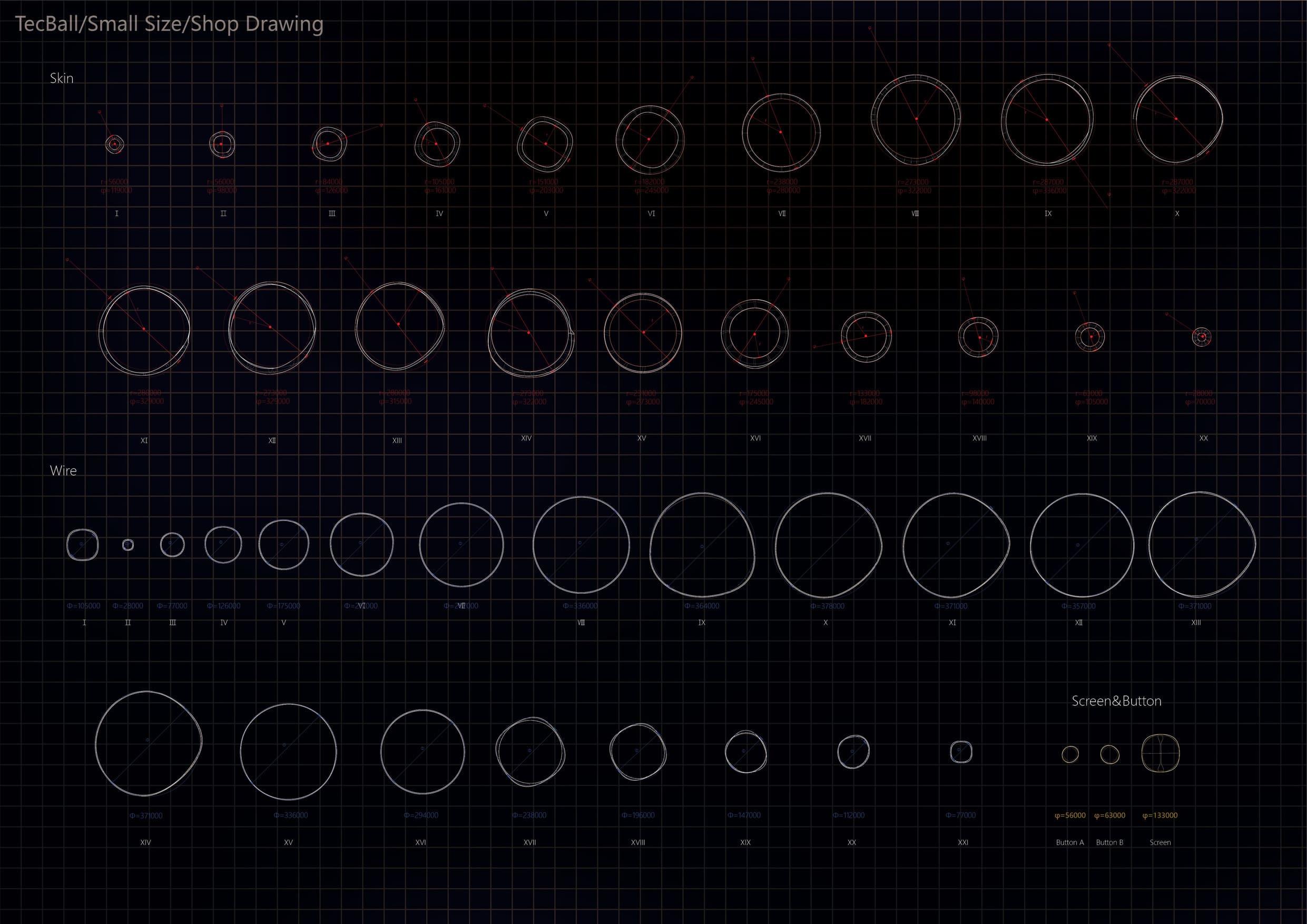Click the Wire IX rounded-triangle loop
Image resolution: width=1307 pixels, height=924 pixels.
pos(702,545)
